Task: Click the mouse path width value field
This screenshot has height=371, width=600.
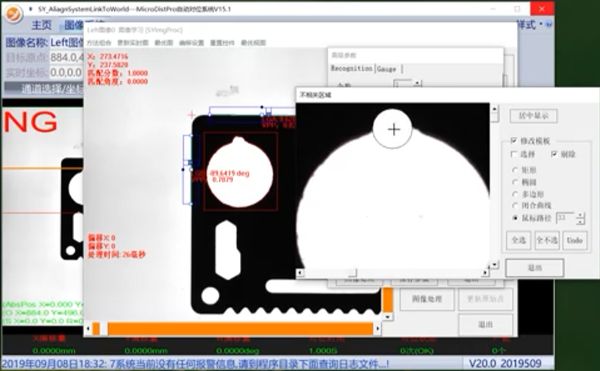Action: coord(566,218)
